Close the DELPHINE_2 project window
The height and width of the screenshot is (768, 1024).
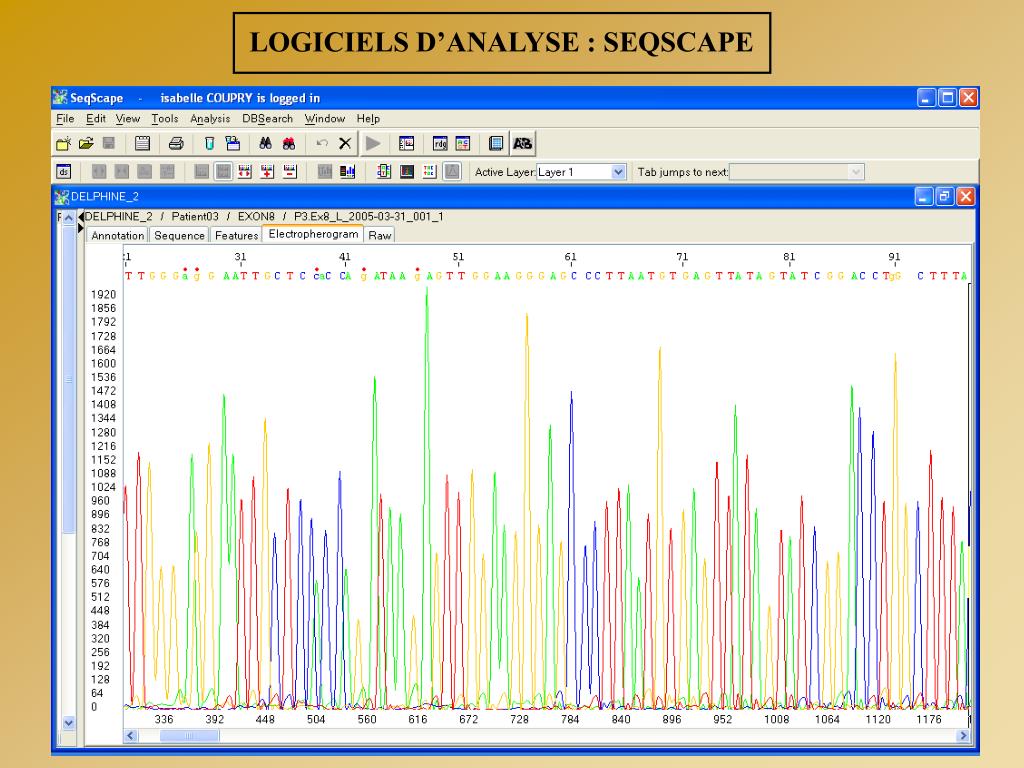coord(966,197)
